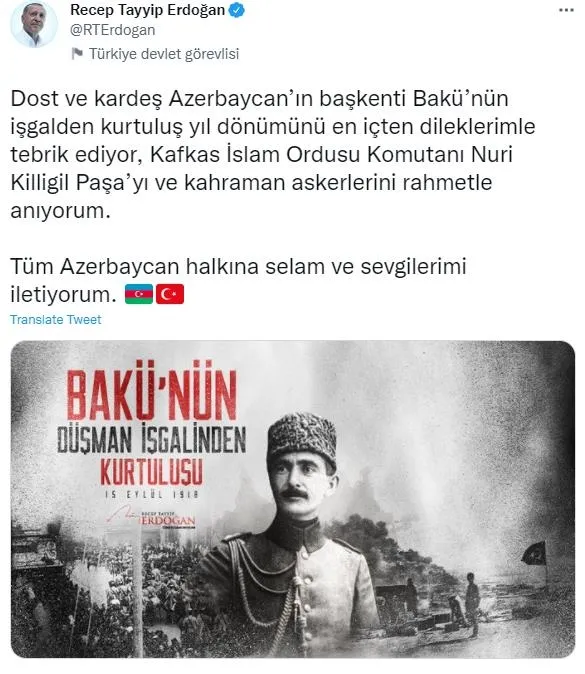
Task: Click the waving flag in the image
Action: pos(534,554)
